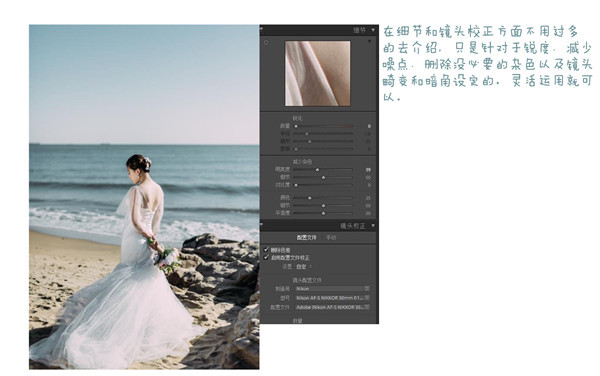
Task: Click the bride beach photo preview
Action: tap(144, 197)
